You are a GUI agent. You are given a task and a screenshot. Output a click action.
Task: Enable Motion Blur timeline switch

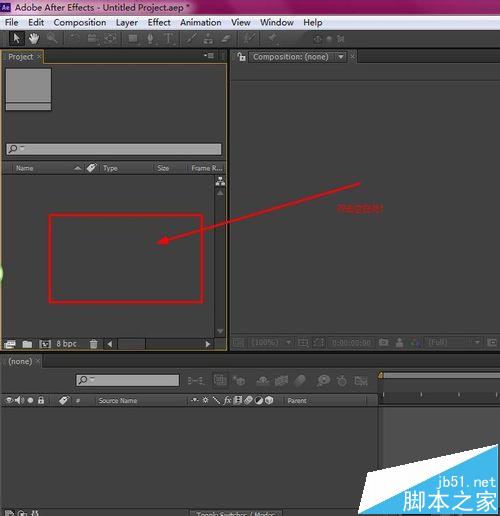pyautogui.click(x=300, y=380)
